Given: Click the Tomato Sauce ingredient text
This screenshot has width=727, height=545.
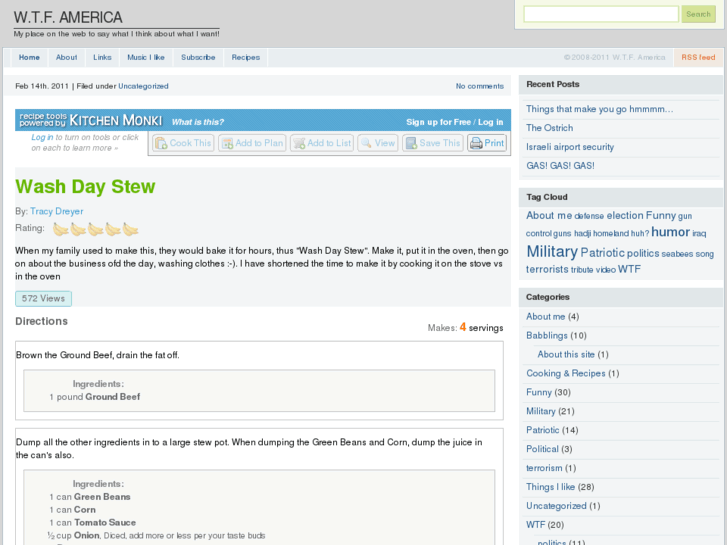Looking at the screenshot, I should pos(105,523).
